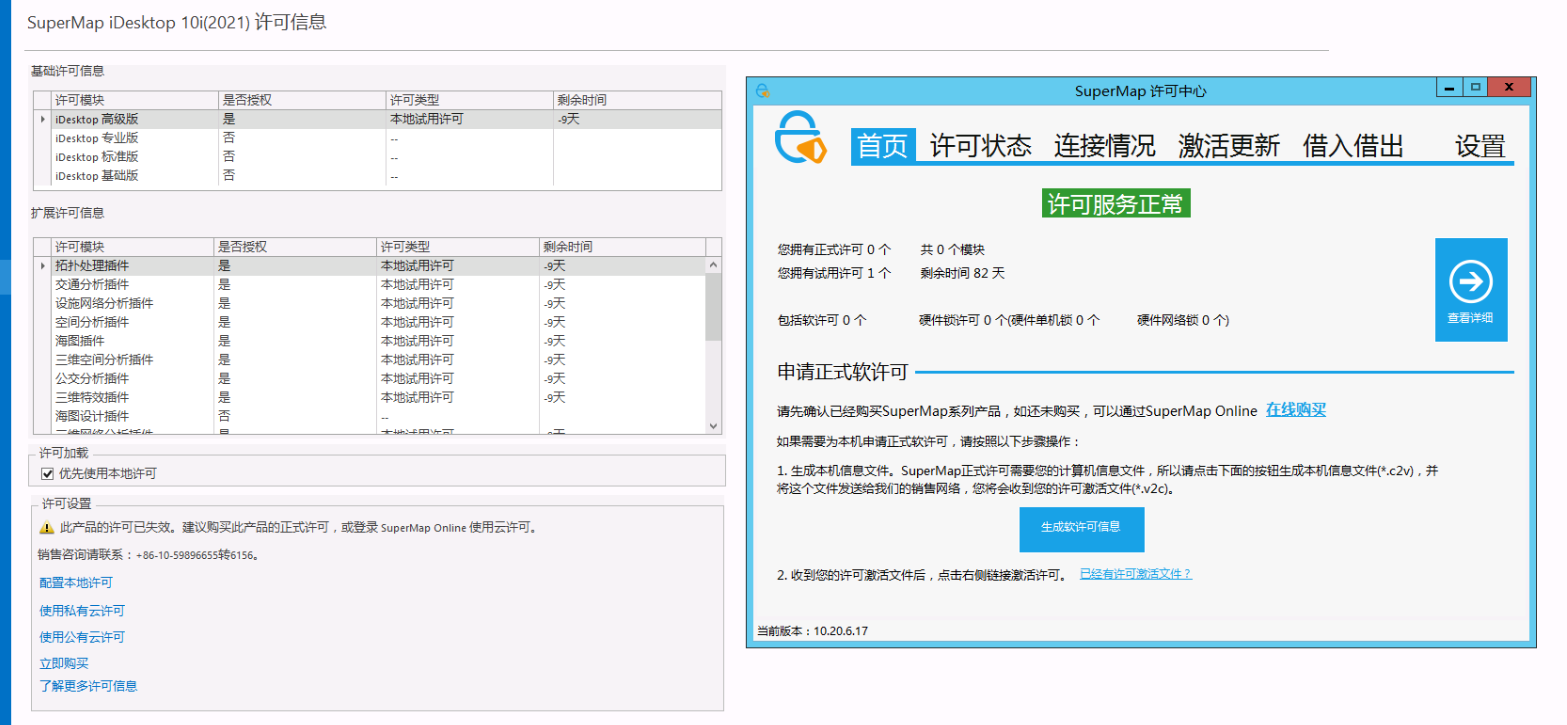1567x725 pixels.
Task: Open 查看详细 arrow tile
Action: coord(1471,290)
